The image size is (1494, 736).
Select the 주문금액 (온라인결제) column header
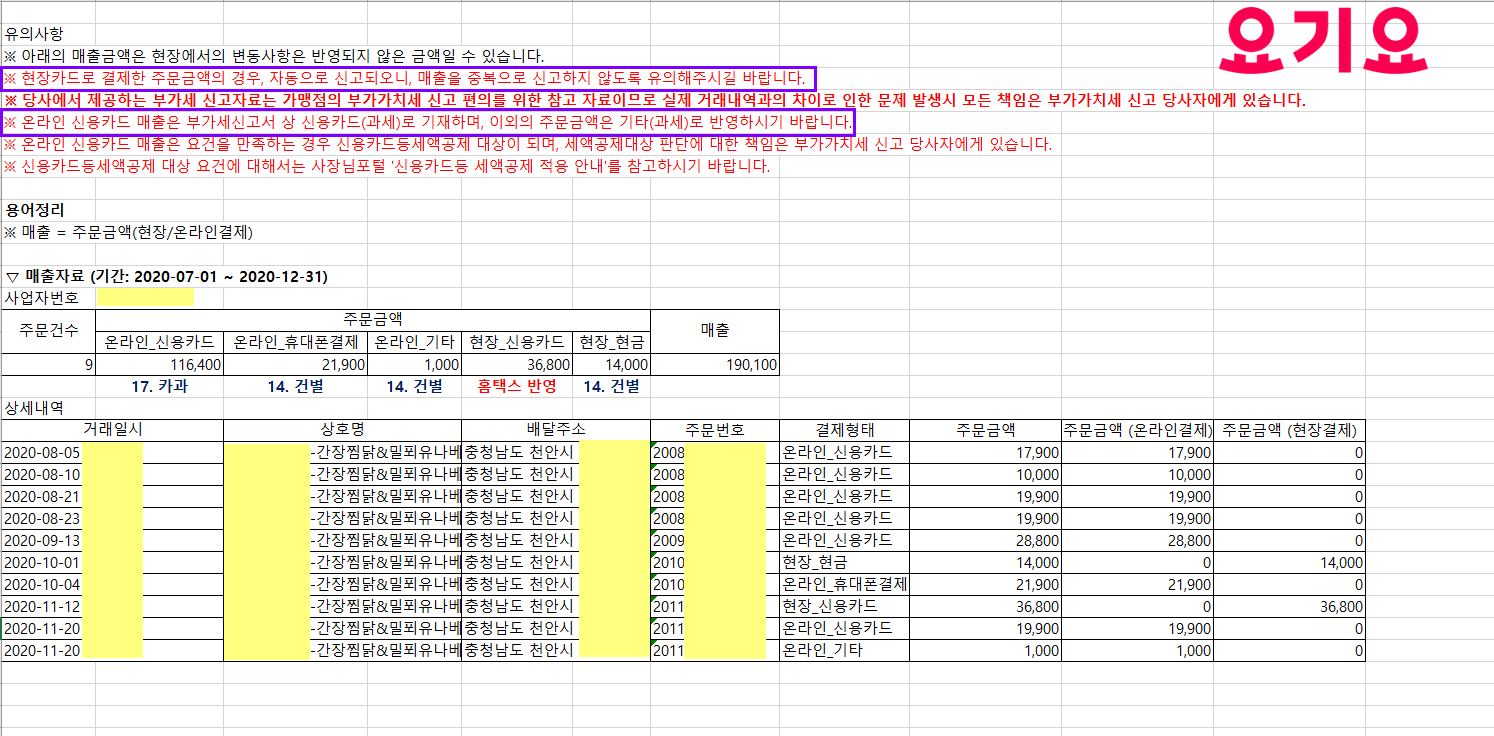1138,430
